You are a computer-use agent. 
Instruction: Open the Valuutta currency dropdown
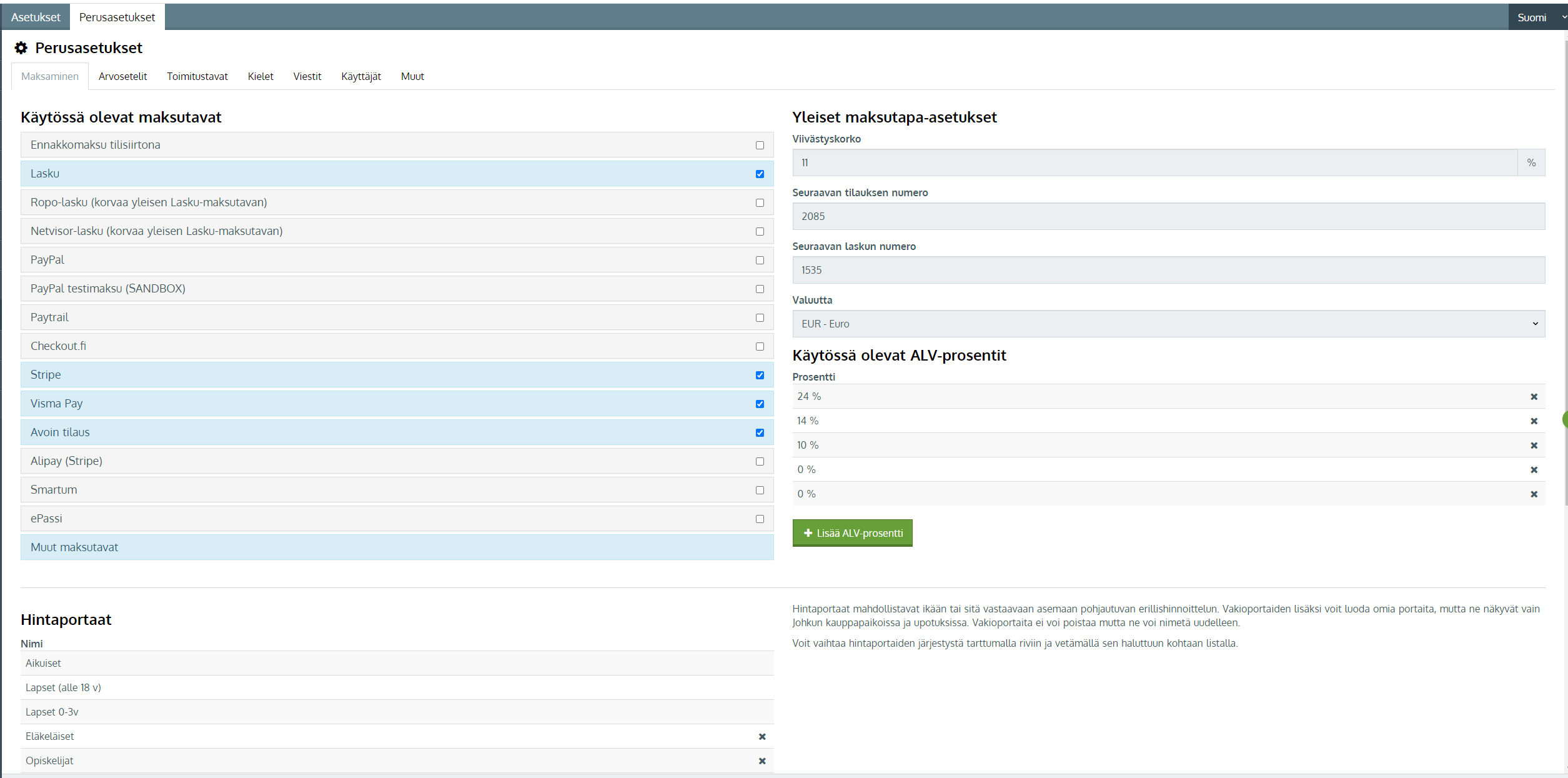pyautogui.click(x=1168, y=324)
